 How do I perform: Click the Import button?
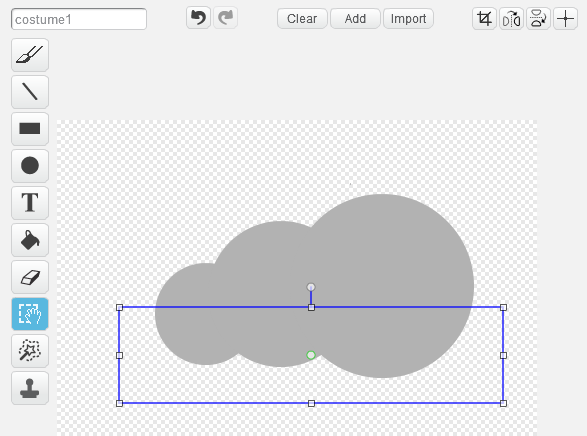(408, 18)
